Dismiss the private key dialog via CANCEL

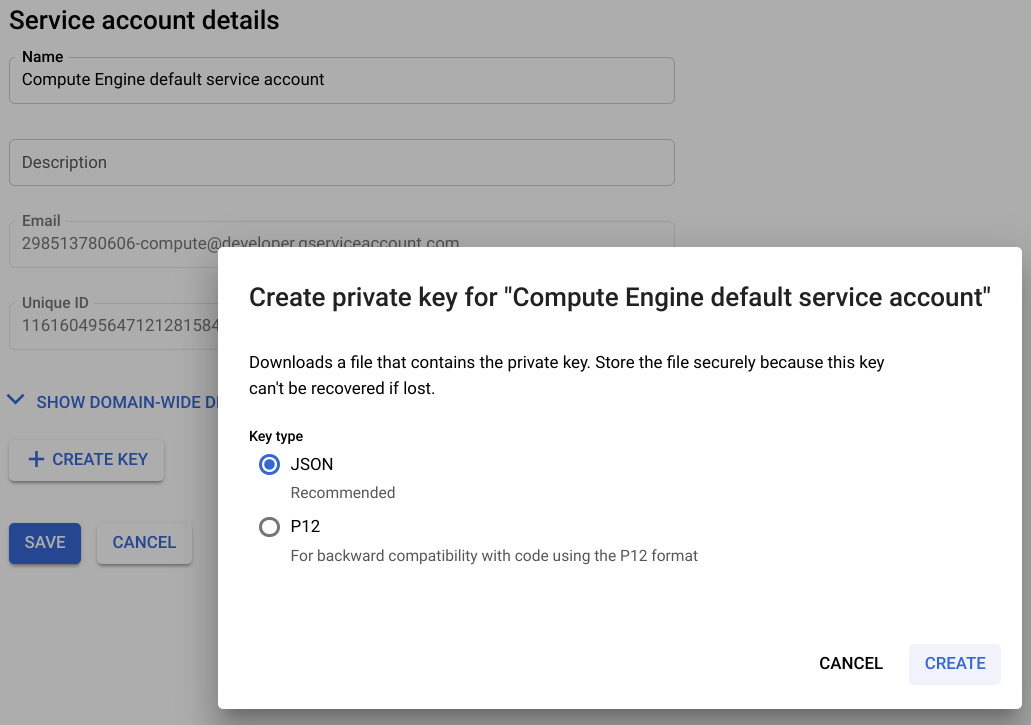click(850, 664)
